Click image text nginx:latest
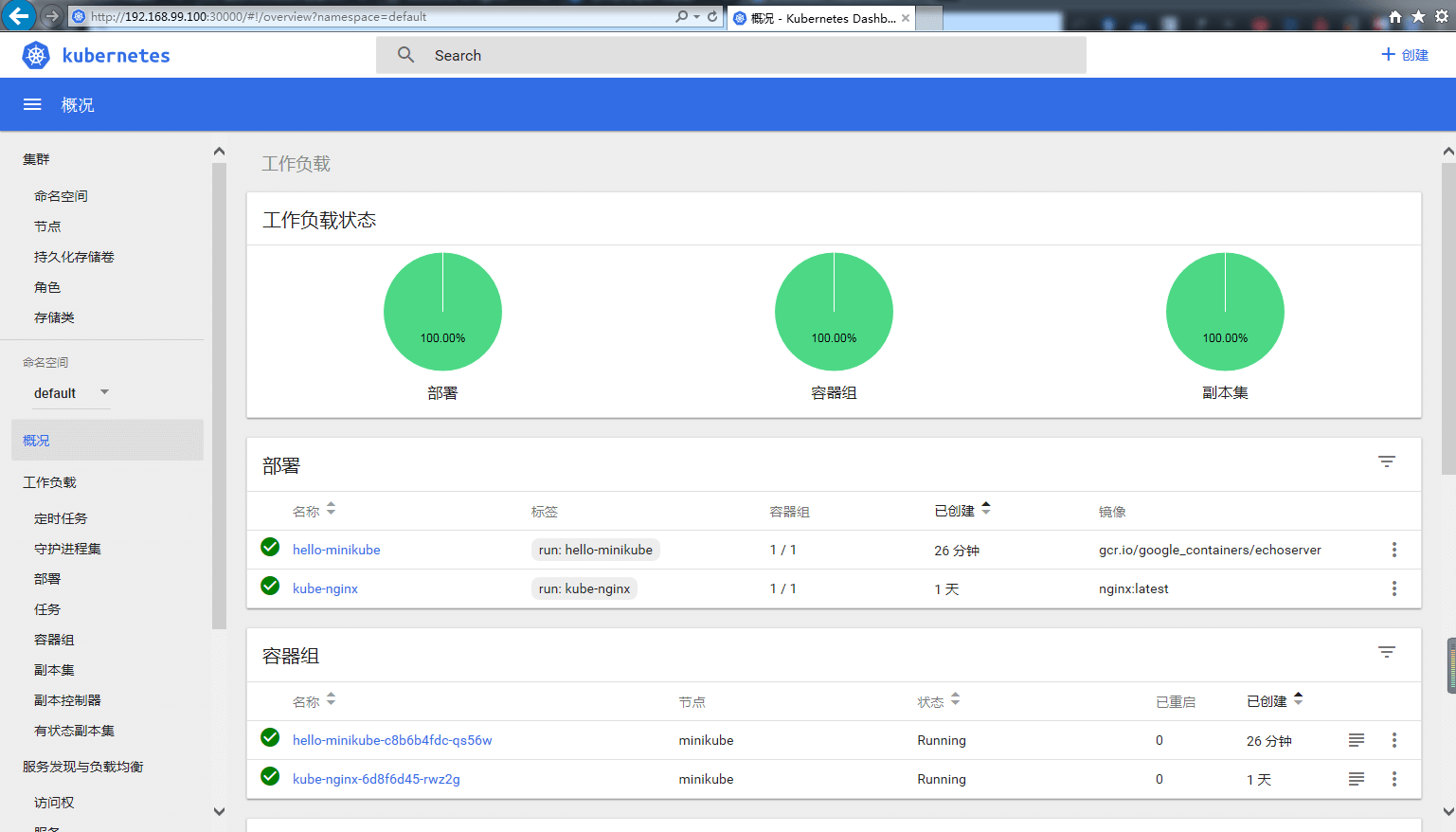1456x832 pixels. [1134, 588]
